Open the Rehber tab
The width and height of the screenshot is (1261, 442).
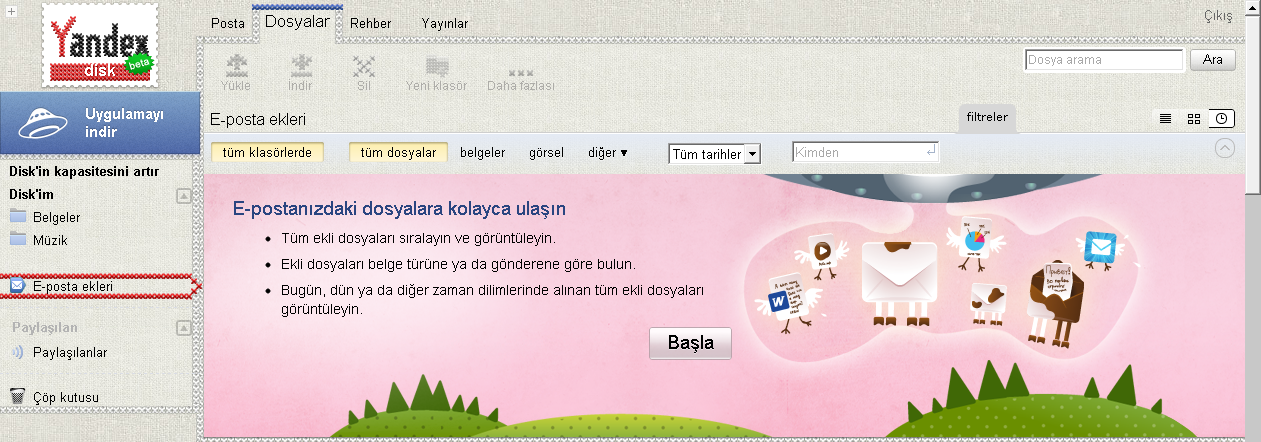click(371, 23)
